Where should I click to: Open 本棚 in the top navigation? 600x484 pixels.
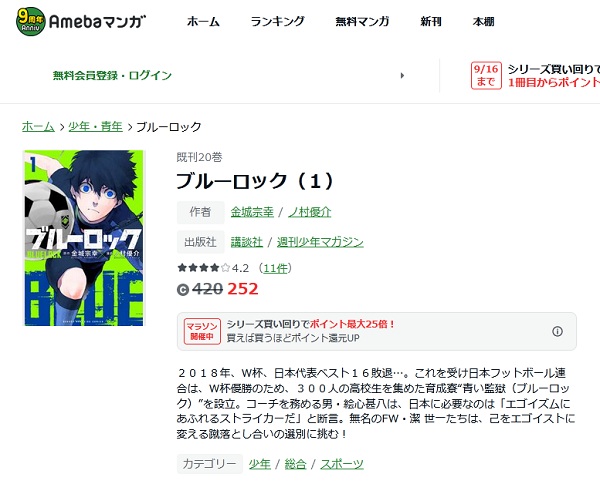(x=483, y=21)
